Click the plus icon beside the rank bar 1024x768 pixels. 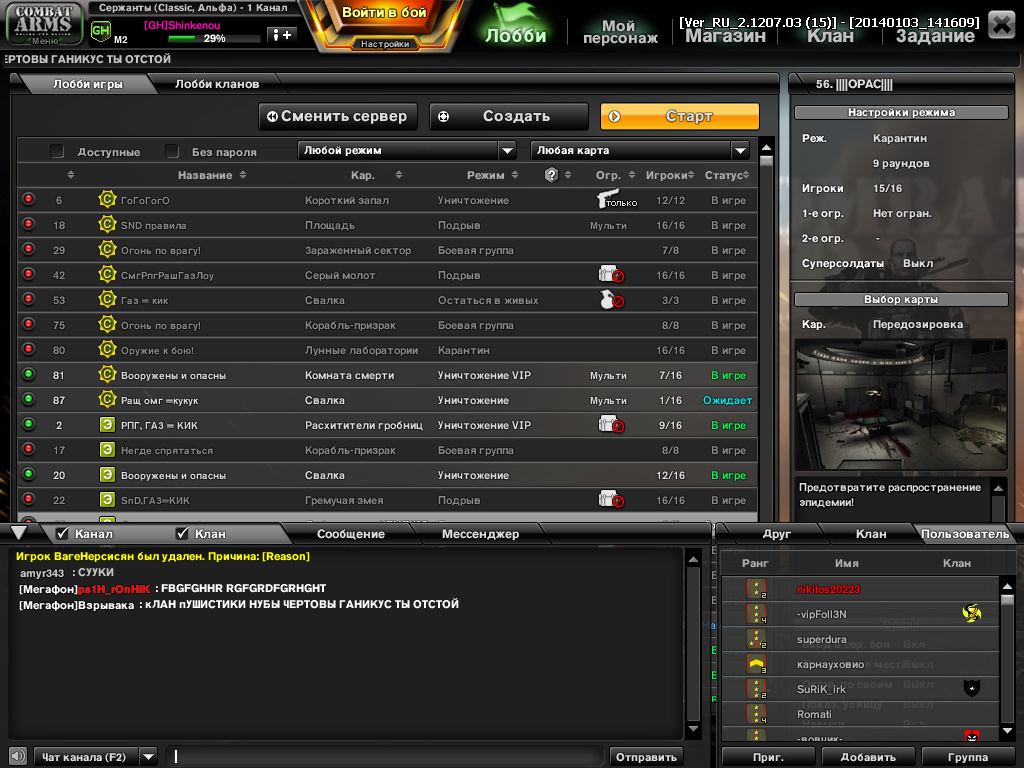point(282,35)
